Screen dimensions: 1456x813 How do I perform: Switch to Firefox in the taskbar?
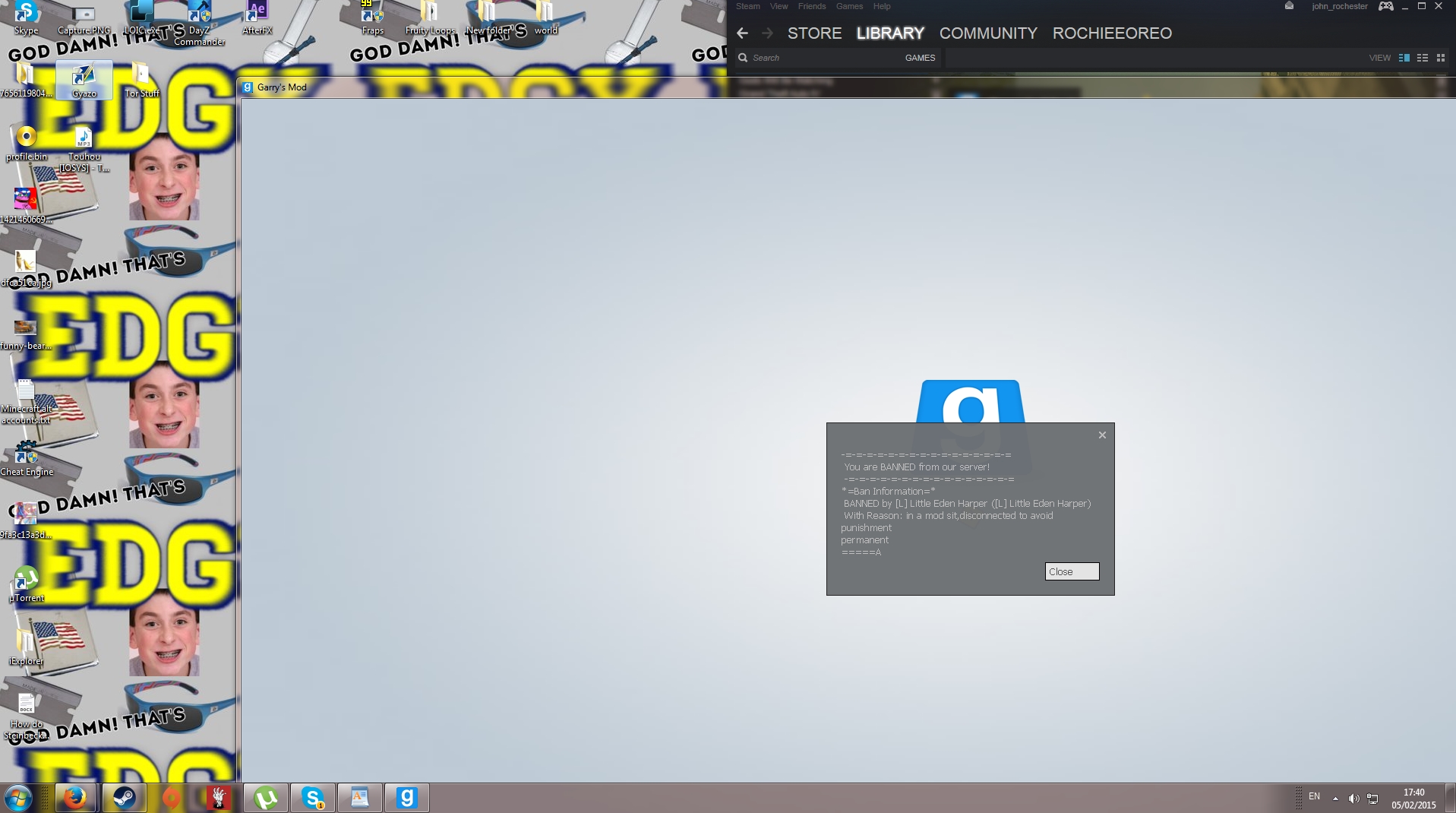click(x=74, y=799)
